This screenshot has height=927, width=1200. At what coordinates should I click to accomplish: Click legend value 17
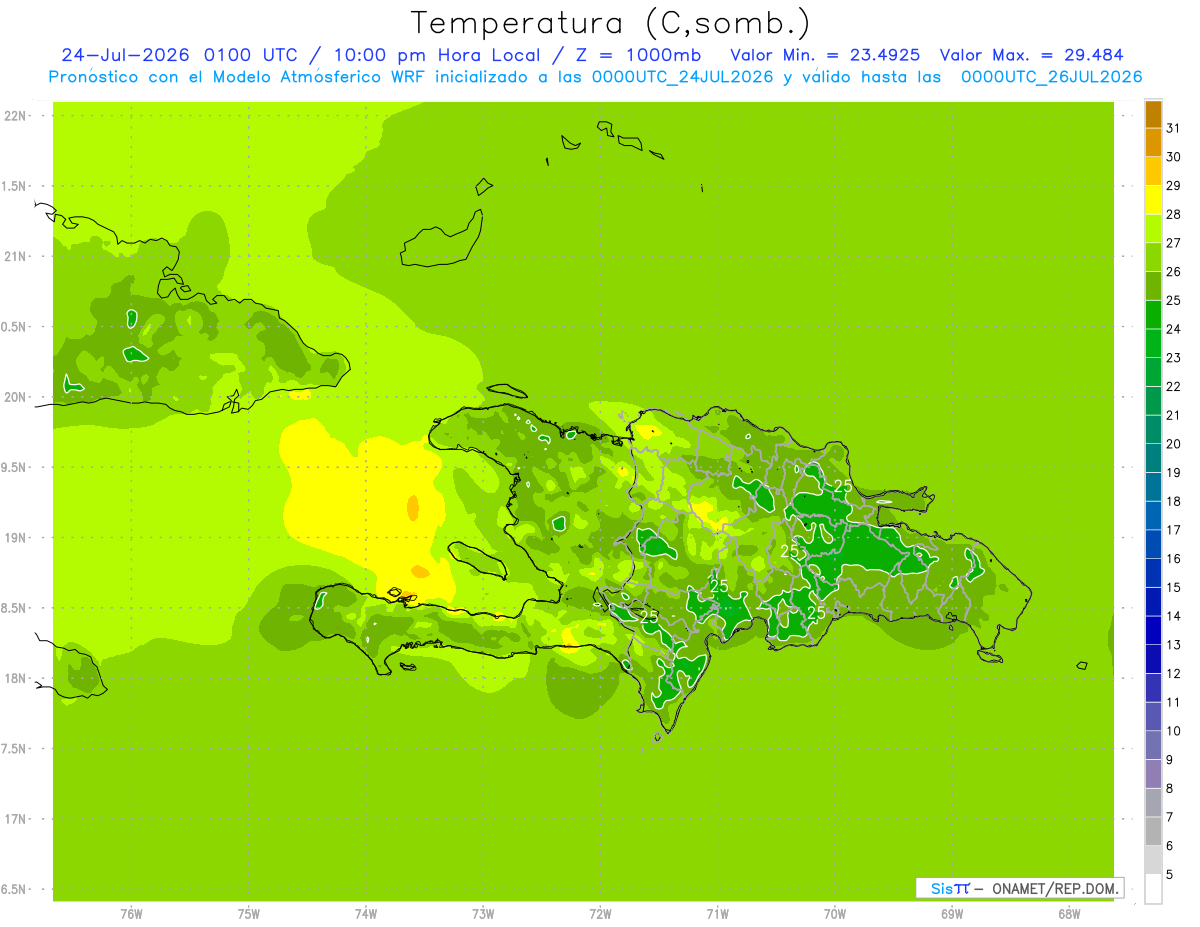click(1173, 530)
